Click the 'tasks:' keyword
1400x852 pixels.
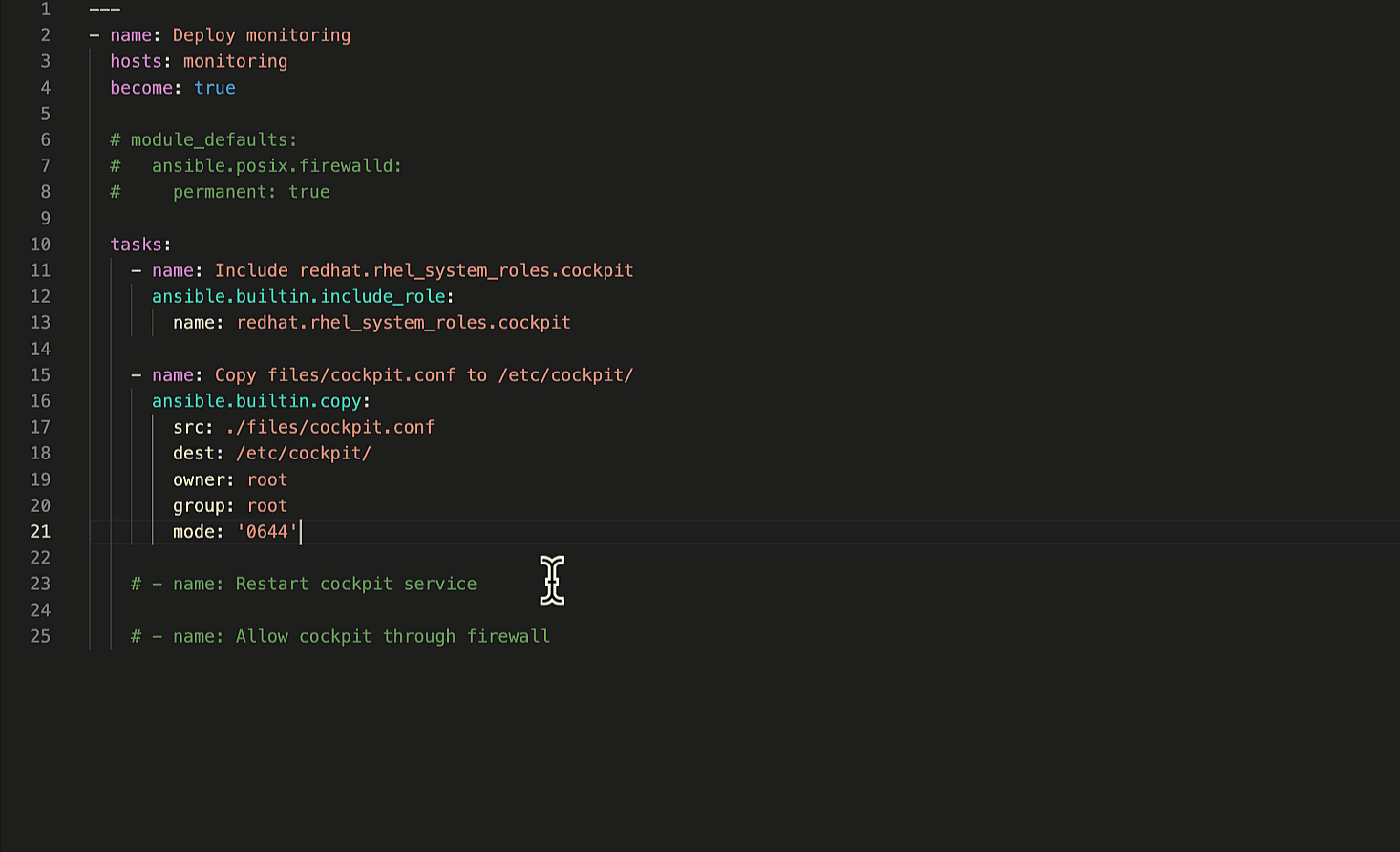[x=139, y=245]
